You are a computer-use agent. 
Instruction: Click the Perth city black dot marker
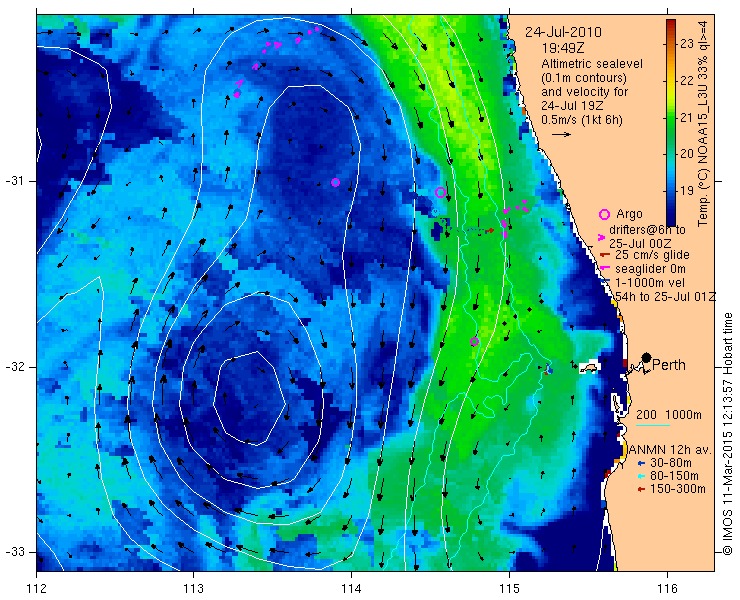pyautogui.click(x=647, y=357)
